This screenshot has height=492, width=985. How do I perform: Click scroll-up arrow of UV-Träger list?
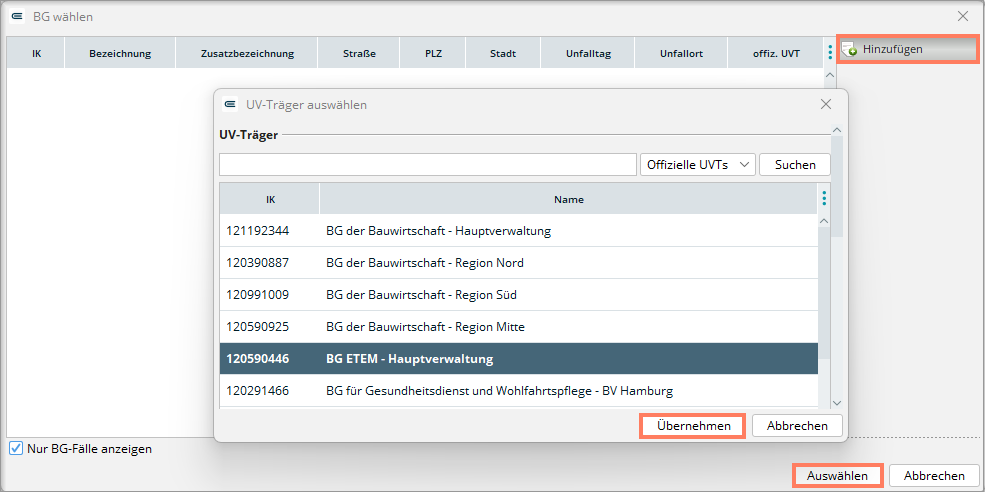824,221
